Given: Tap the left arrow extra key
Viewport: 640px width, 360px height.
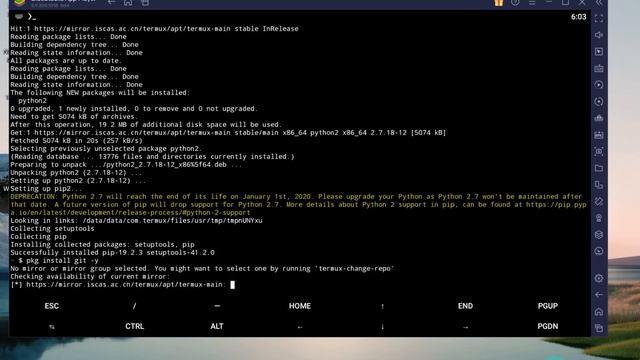Looking at the screenshot, I should (300, 327).
